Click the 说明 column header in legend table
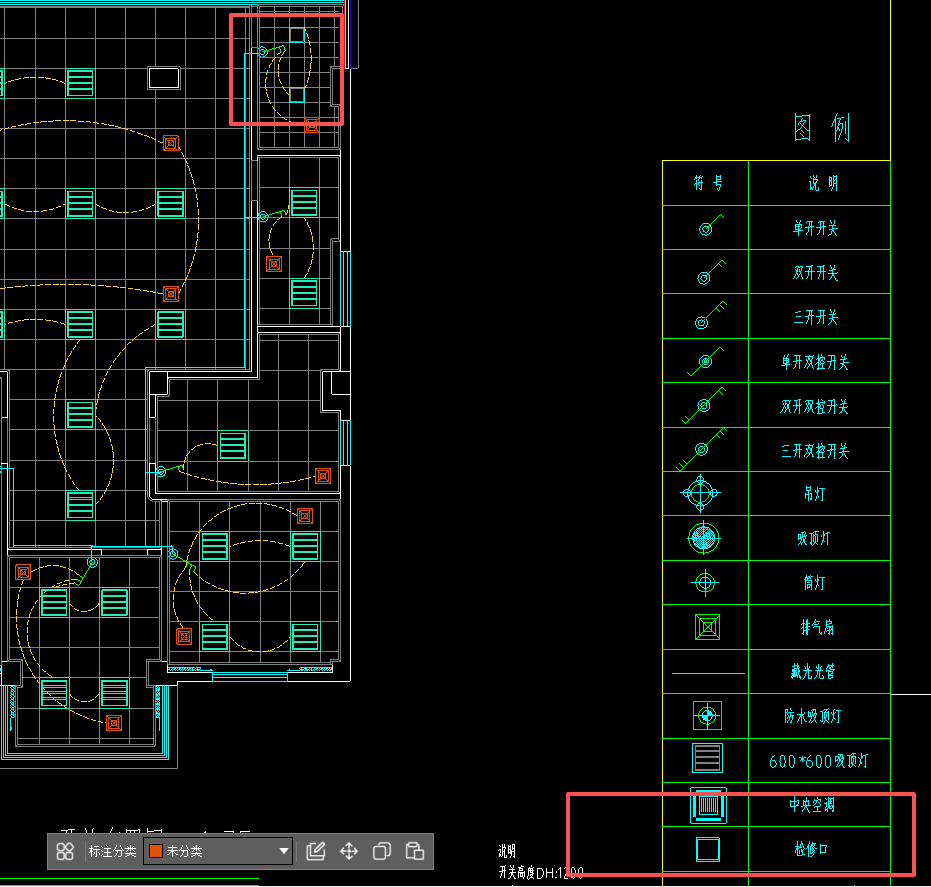The image size is (931, 887). click(x=823, y=183)
